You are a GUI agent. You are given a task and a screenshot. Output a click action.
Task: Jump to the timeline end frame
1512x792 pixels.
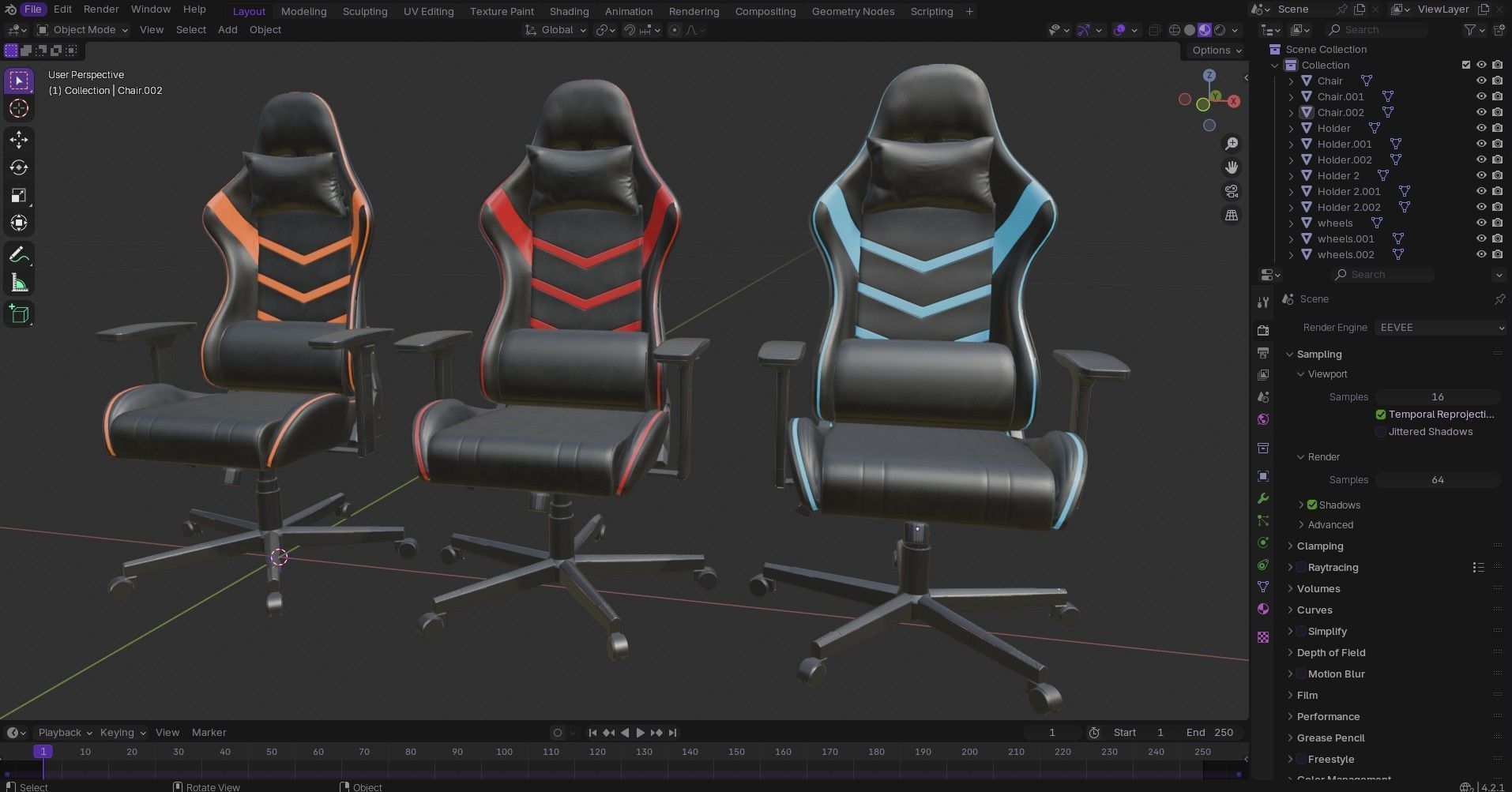coord(672,733)
